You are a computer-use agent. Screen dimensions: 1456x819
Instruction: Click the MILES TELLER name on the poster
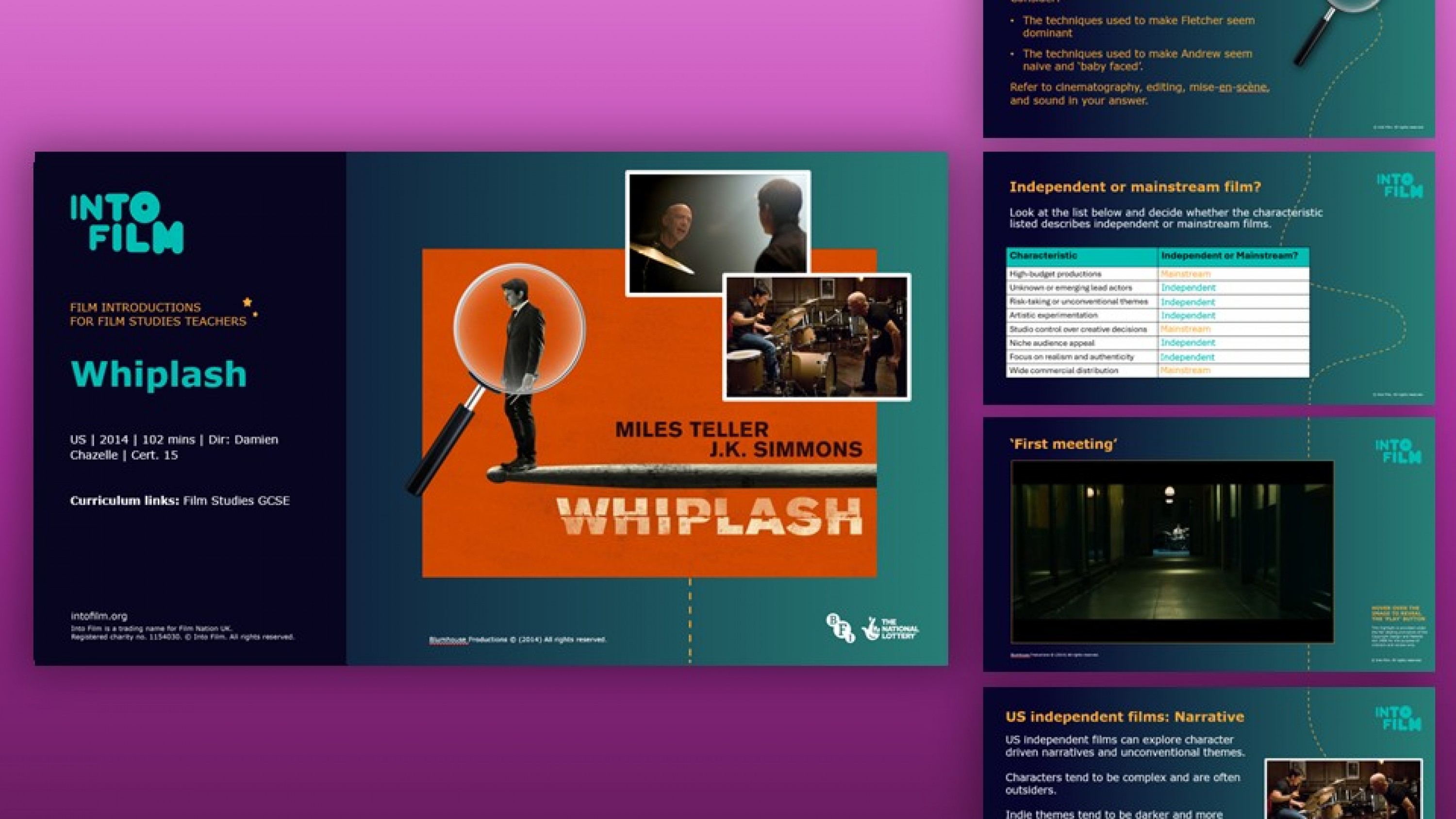point(692,429)
